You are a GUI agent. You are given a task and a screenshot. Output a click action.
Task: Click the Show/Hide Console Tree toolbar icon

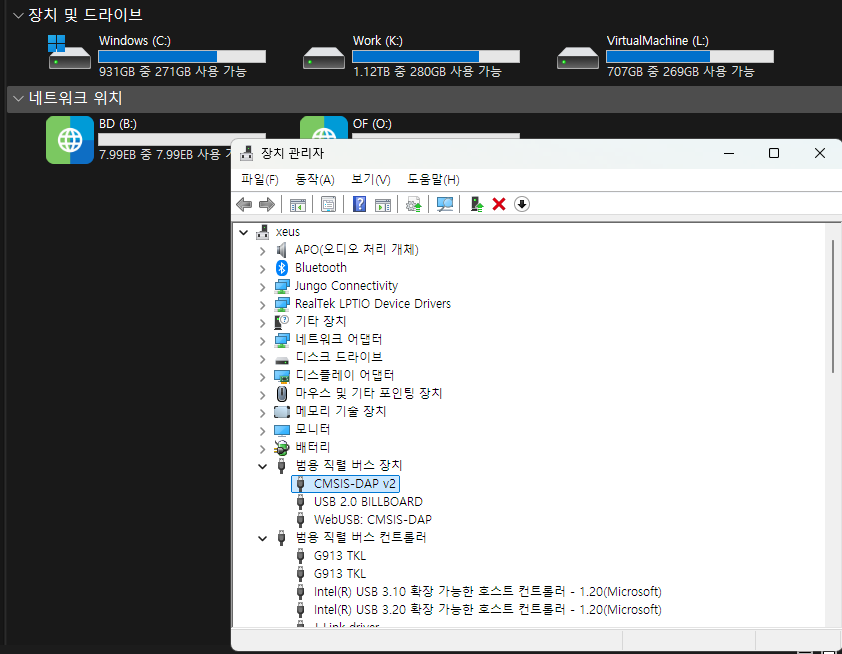(x=297, y=205)
